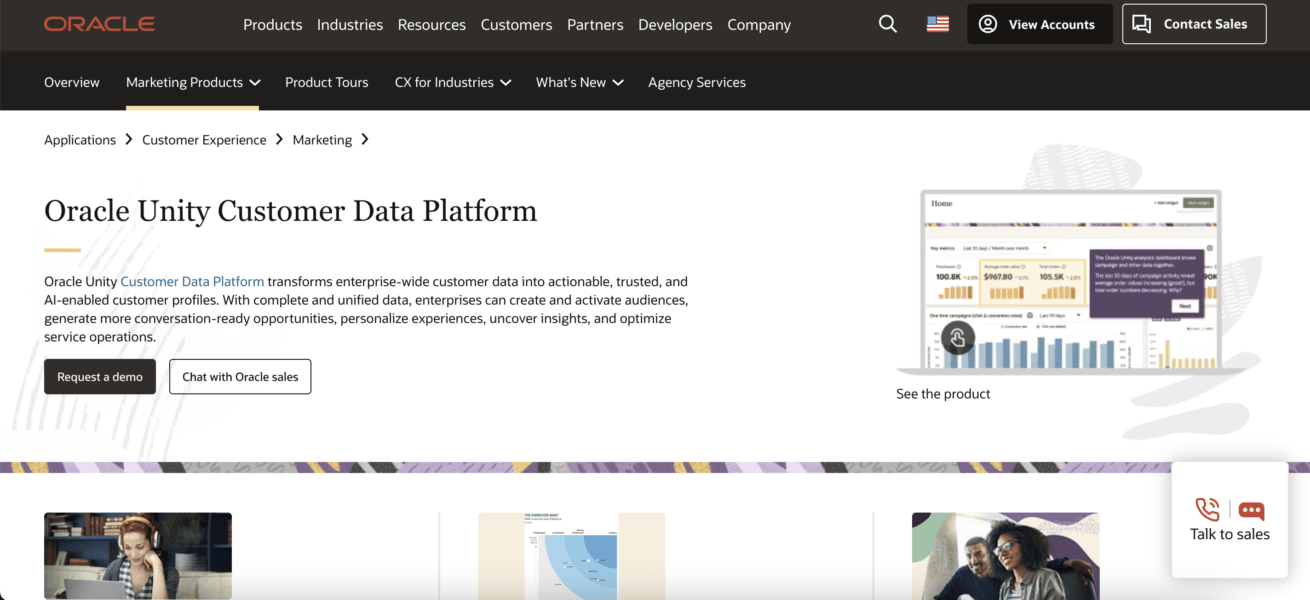Open the Developers menu

click(x=675, y=24)
